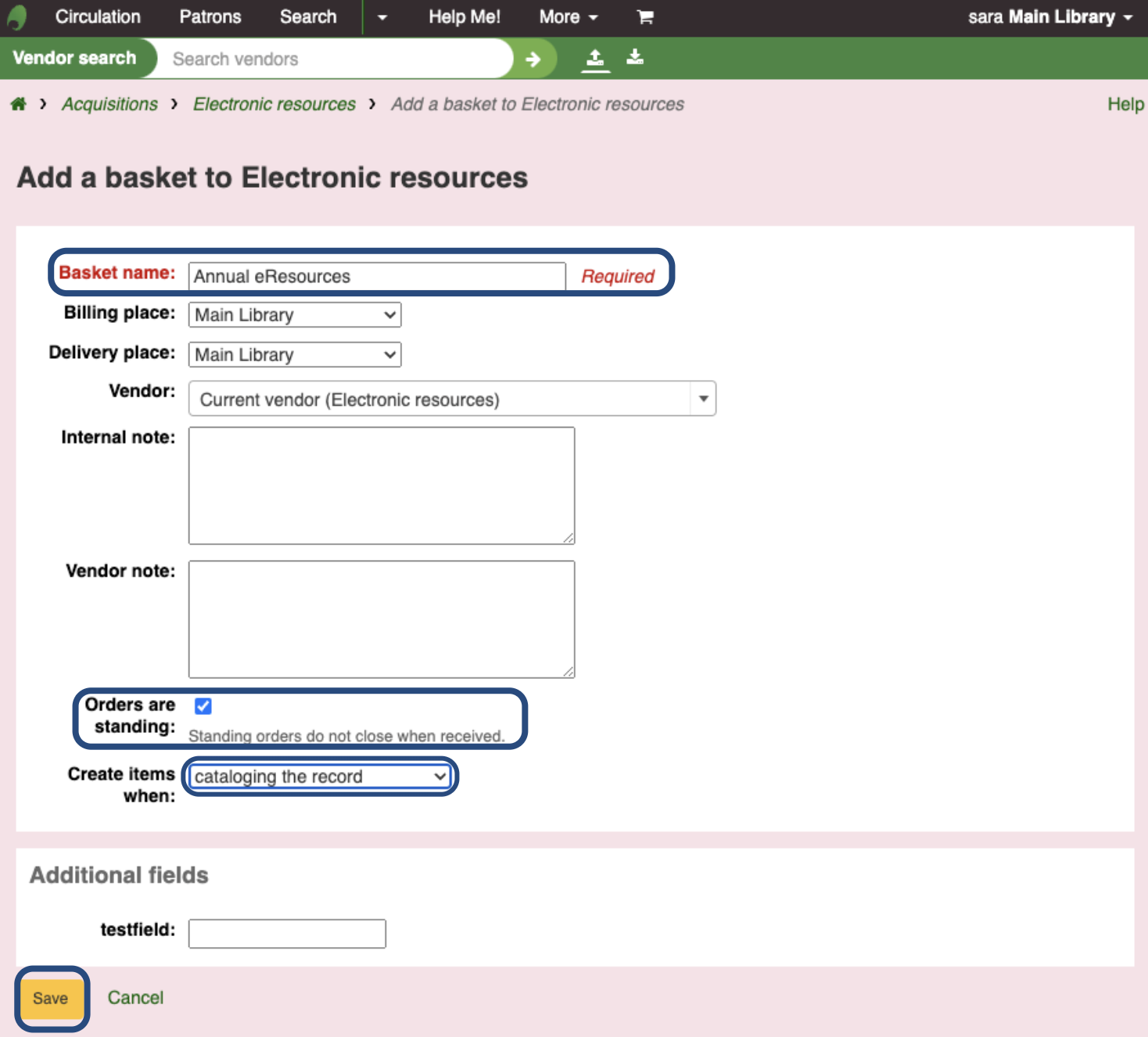
Task: Open the Circulation menu item
Action: [98, 17]
